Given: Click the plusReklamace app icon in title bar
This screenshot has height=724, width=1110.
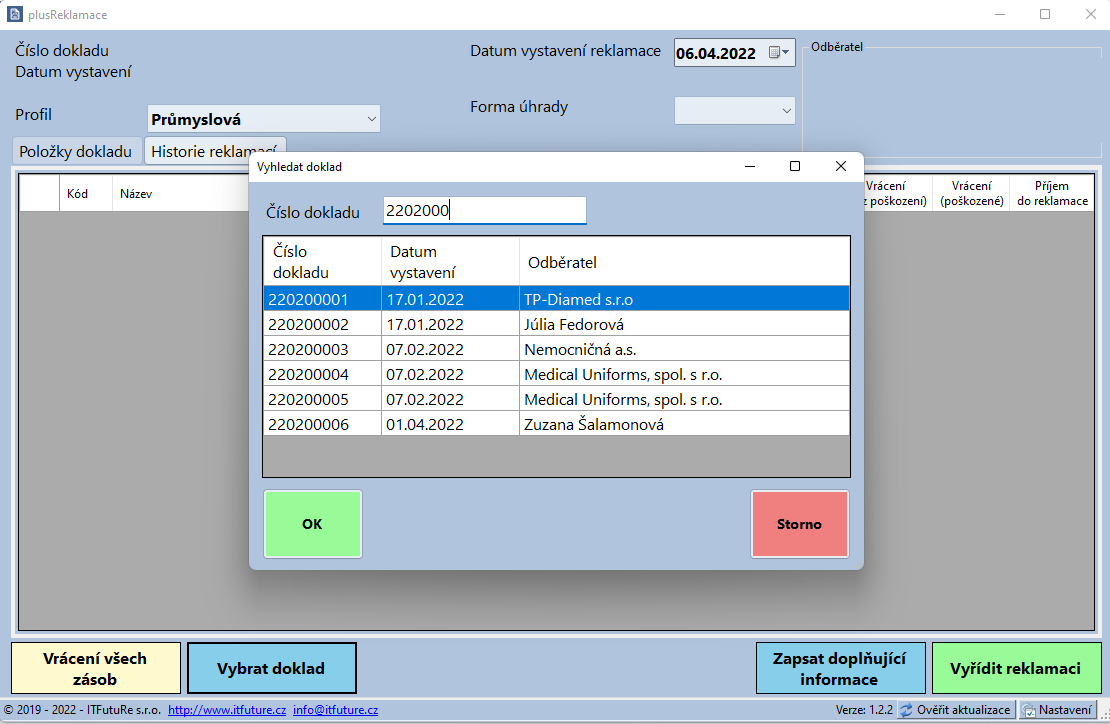Looking at the screenshot, I should (x=13, y=13).
